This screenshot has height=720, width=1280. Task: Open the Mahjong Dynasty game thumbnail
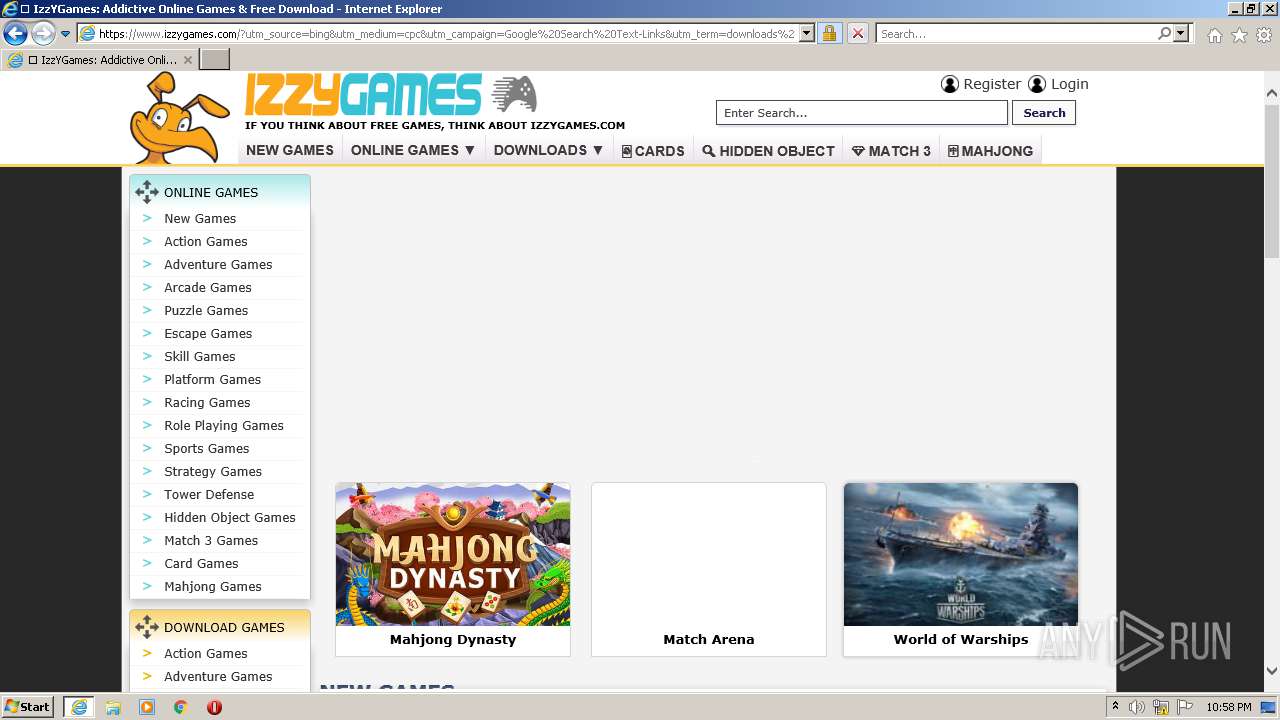coord(453,554)
